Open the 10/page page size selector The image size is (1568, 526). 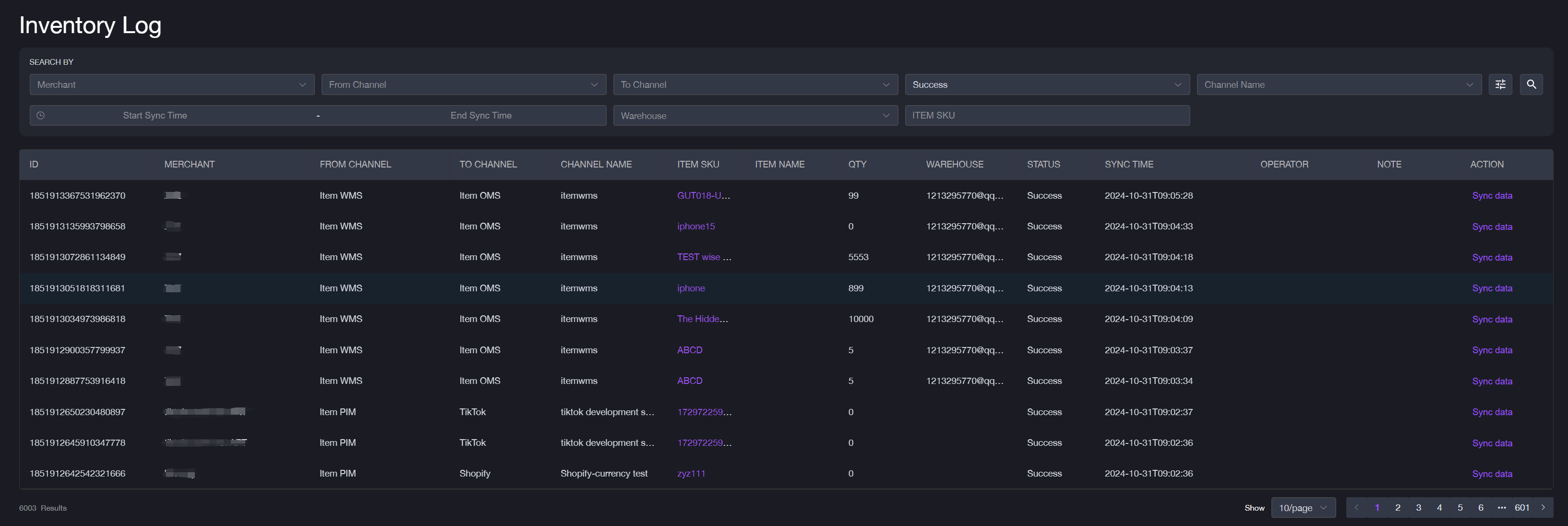pos(1303,507)
